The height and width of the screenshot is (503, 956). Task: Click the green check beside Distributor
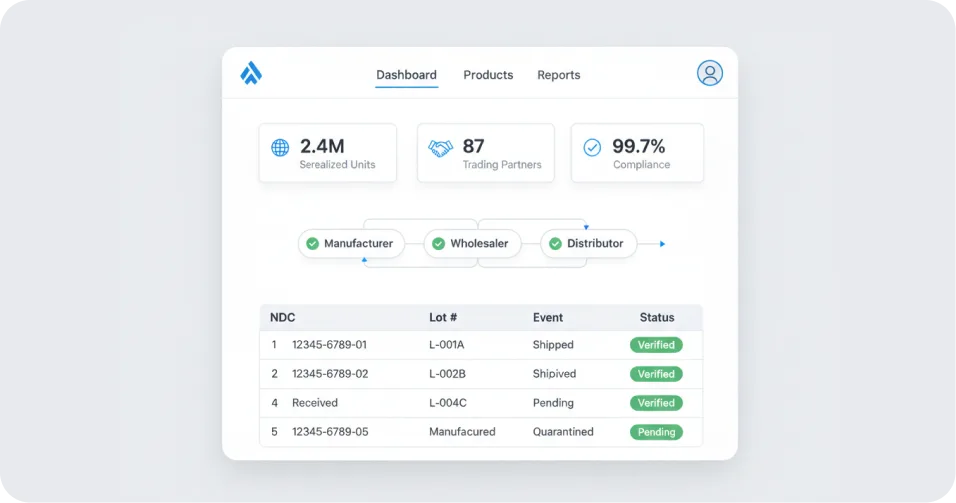pos(555,244)
